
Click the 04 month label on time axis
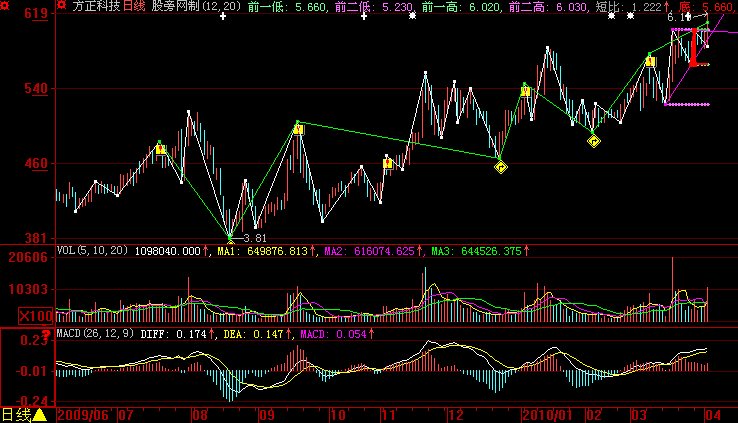(x=713, y=415)
